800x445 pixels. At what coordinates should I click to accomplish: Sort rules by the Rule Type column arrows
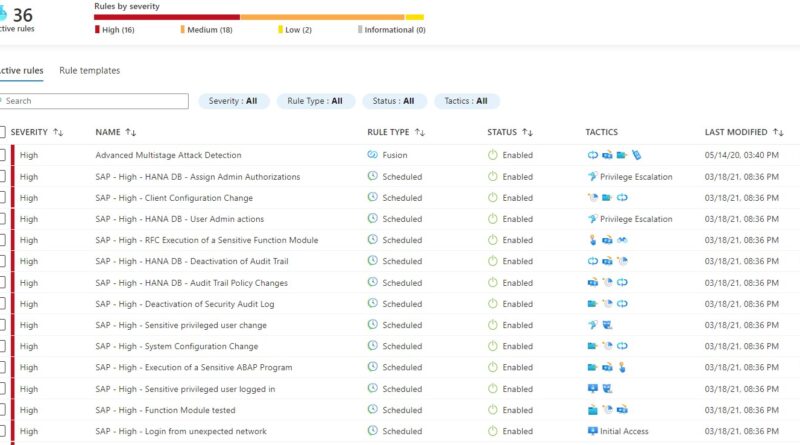(420, 133)
